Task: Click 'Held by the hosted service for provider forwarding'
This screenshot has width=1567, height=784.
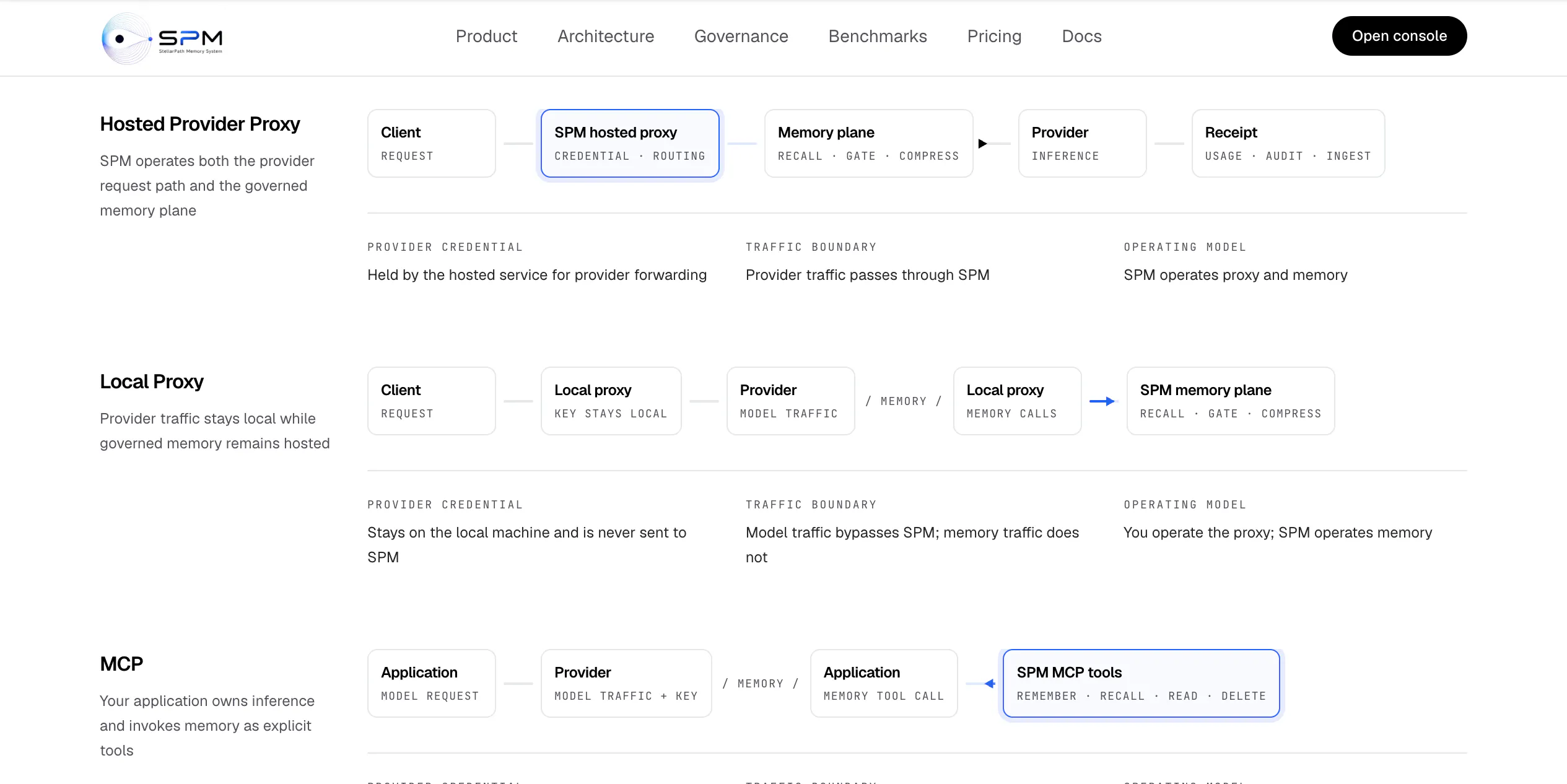Action: (x=537, y=275)
